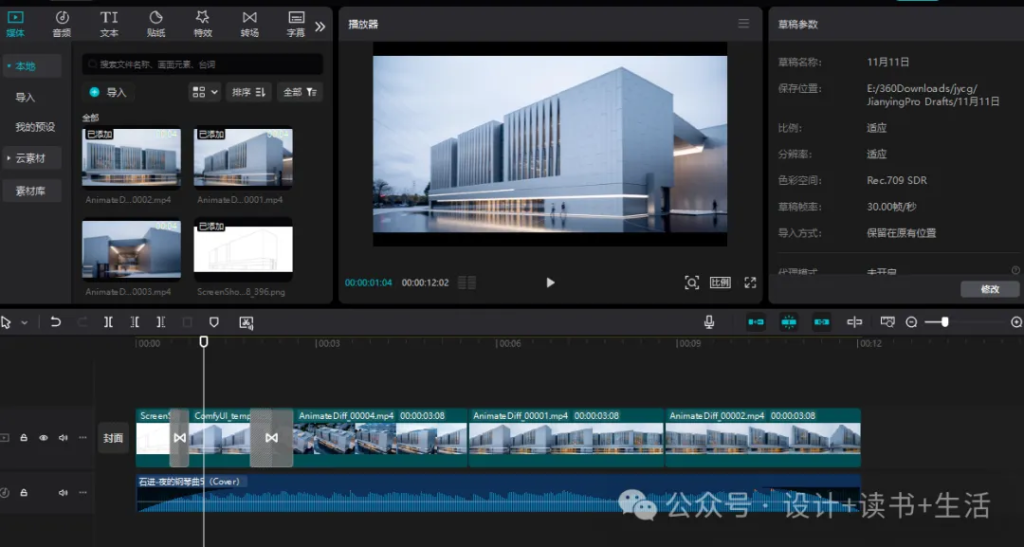Click the undo arrow in timeline toolbar
Screen dimensions: 1024x547
pos(56,322)
